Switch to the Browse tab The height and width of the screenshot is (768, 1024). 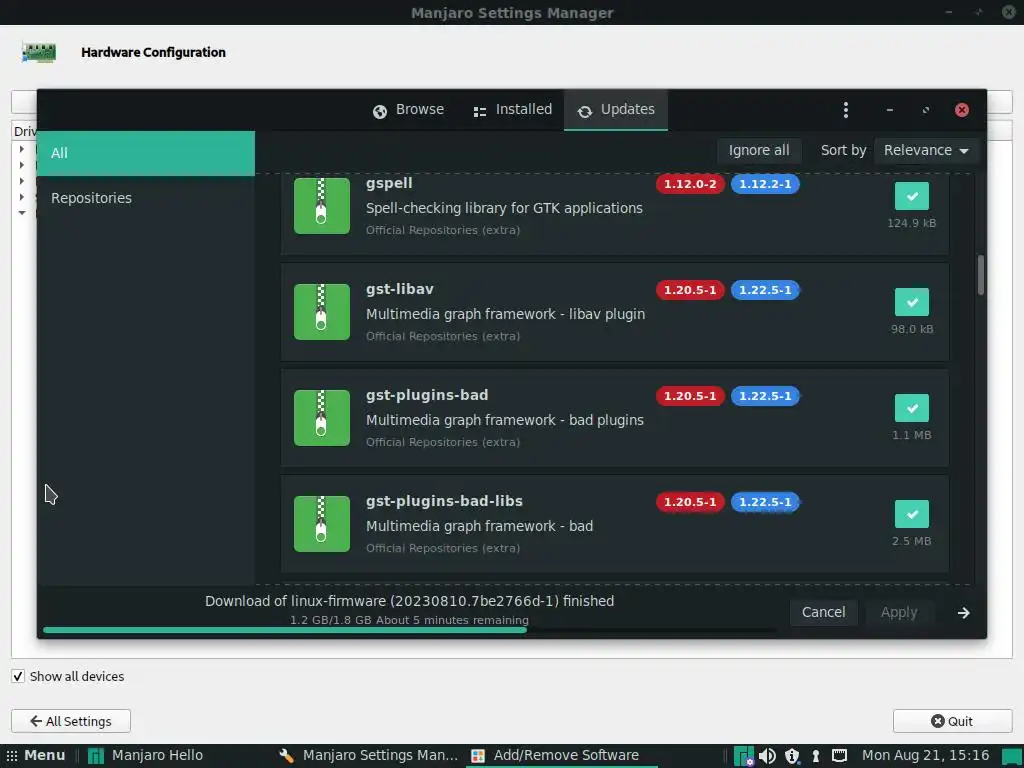tap(408, 110)
